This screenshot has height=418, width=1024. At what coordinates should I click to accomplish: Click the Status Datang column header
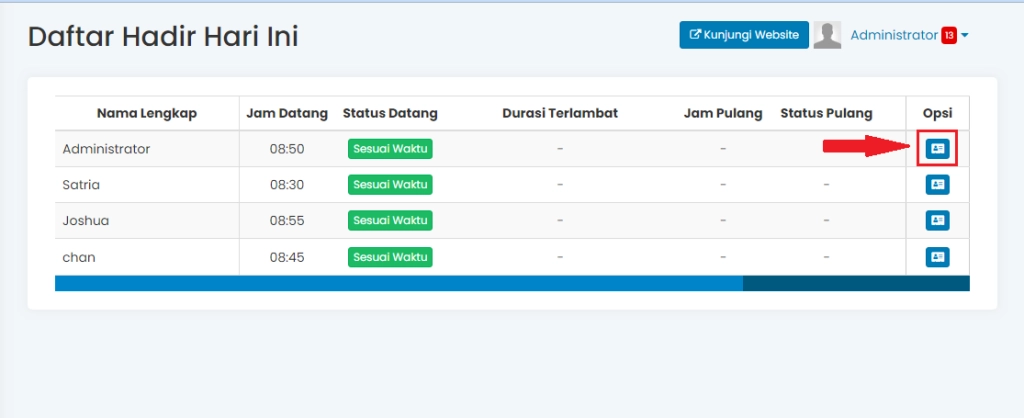click(390, 114)
